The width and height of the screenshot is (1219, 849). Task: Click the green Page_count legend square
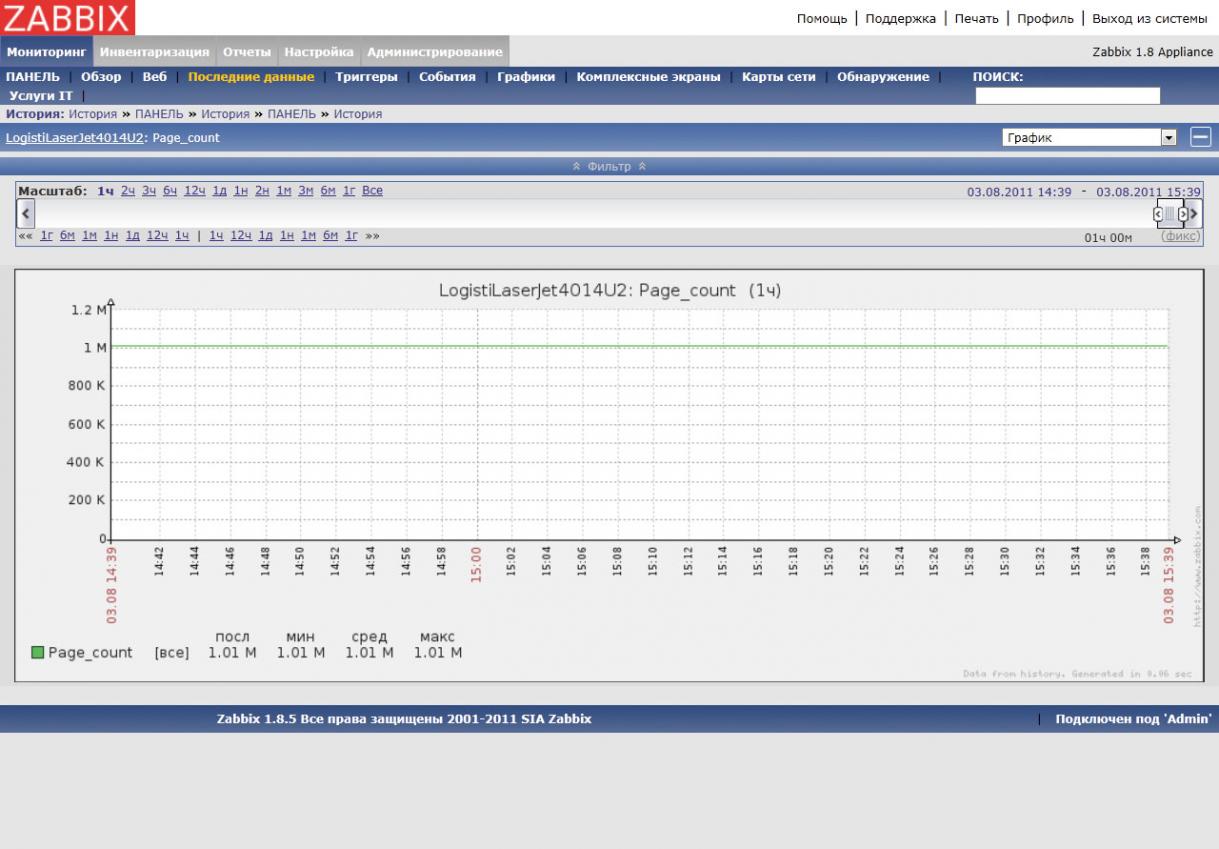[x=38, y=653]
